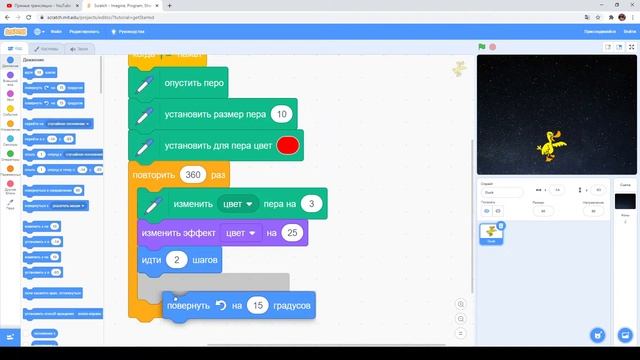Open цвет dropdown in изменить эффект block
This screenshot has height=360, width=640.
coord(240,233)
